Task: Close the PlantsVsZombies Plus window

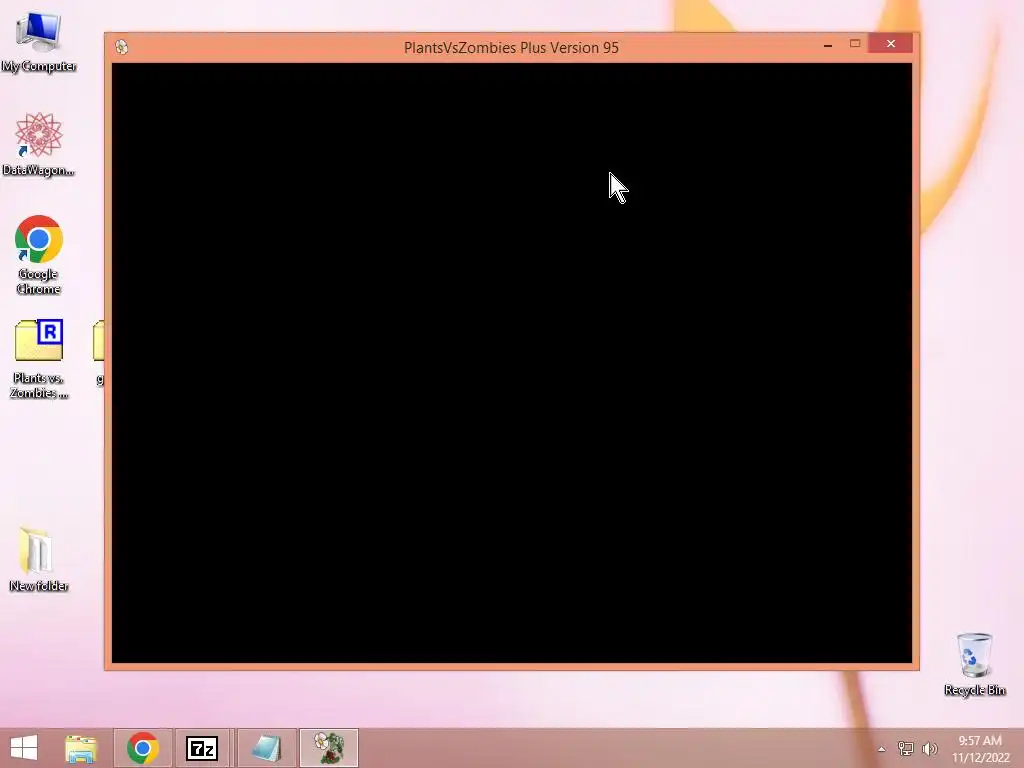Action: [x=891, y=44]
